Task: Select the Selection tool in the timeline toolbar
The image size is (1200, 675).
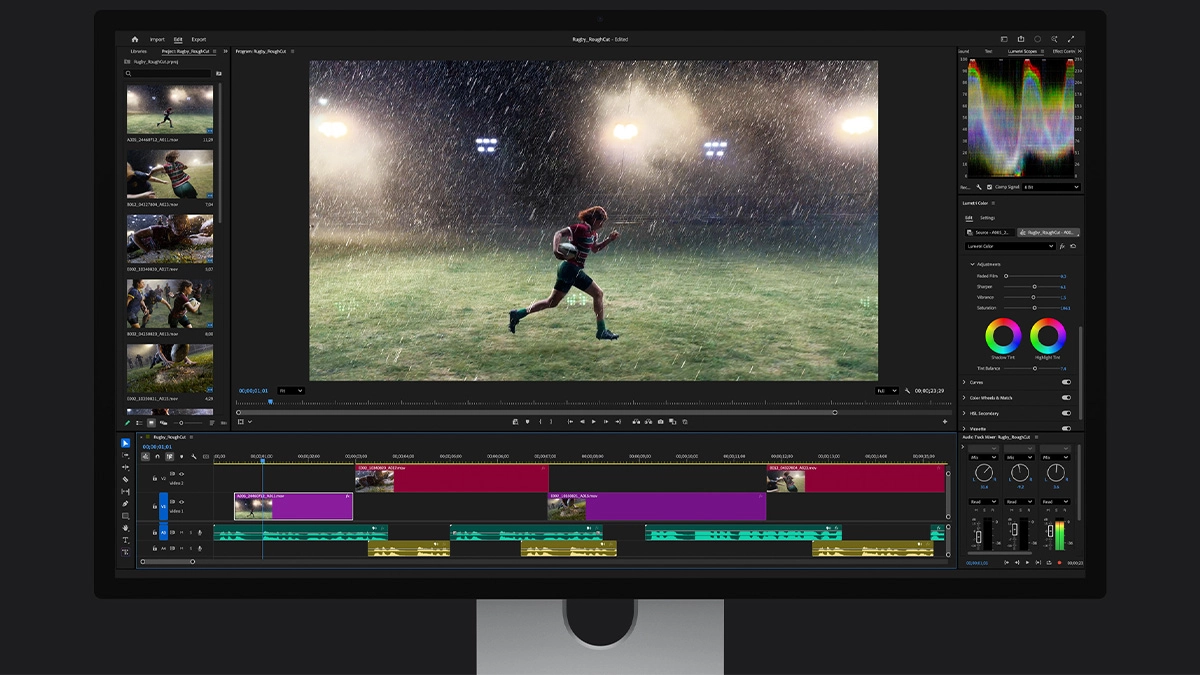Action: [126, 443]
